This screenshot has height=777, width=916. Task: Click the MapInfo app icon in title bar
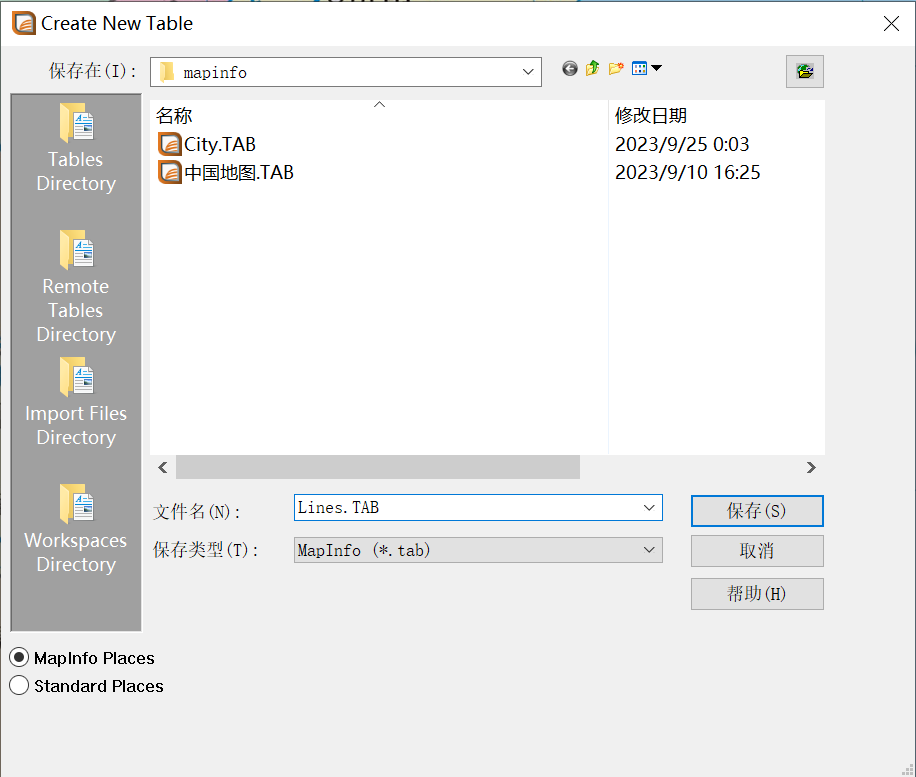(24, 23)
